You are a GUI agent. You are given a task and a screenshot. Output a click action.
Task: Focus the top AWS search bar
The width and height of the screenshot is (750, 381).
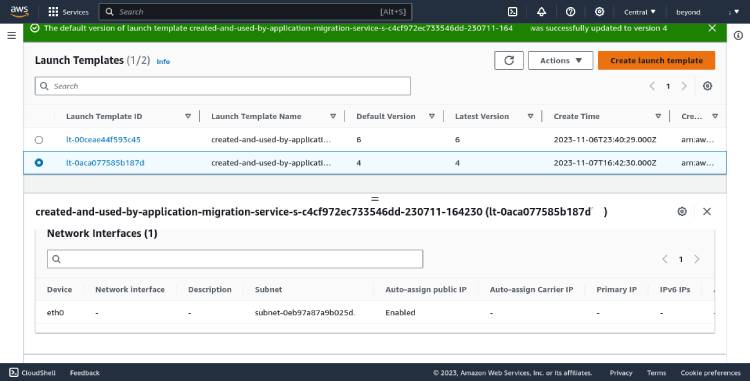coord(255,12)
